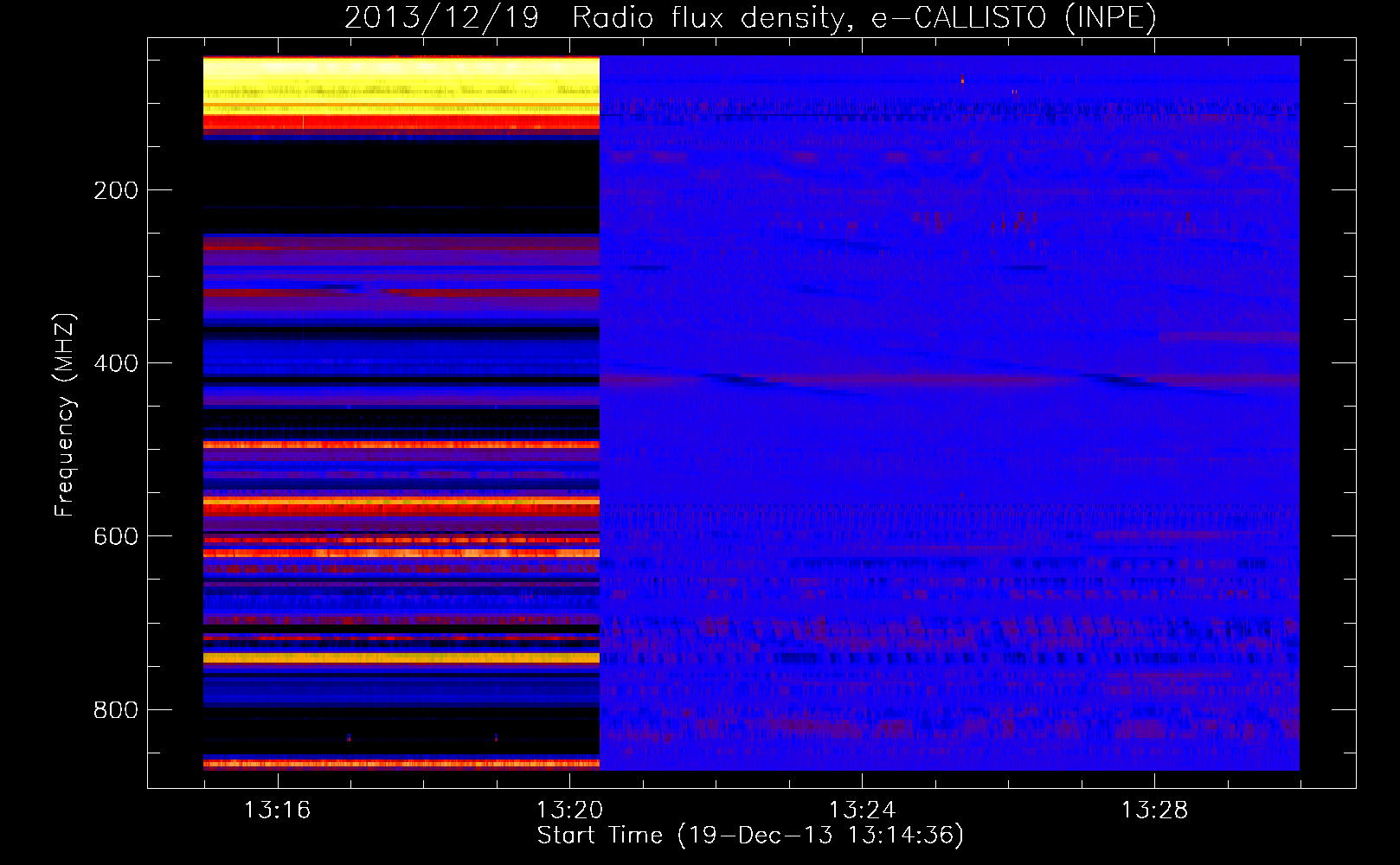Click the "13:28" time tick label
Screen dimensions: 1400x865
[x=1154, y=810]
